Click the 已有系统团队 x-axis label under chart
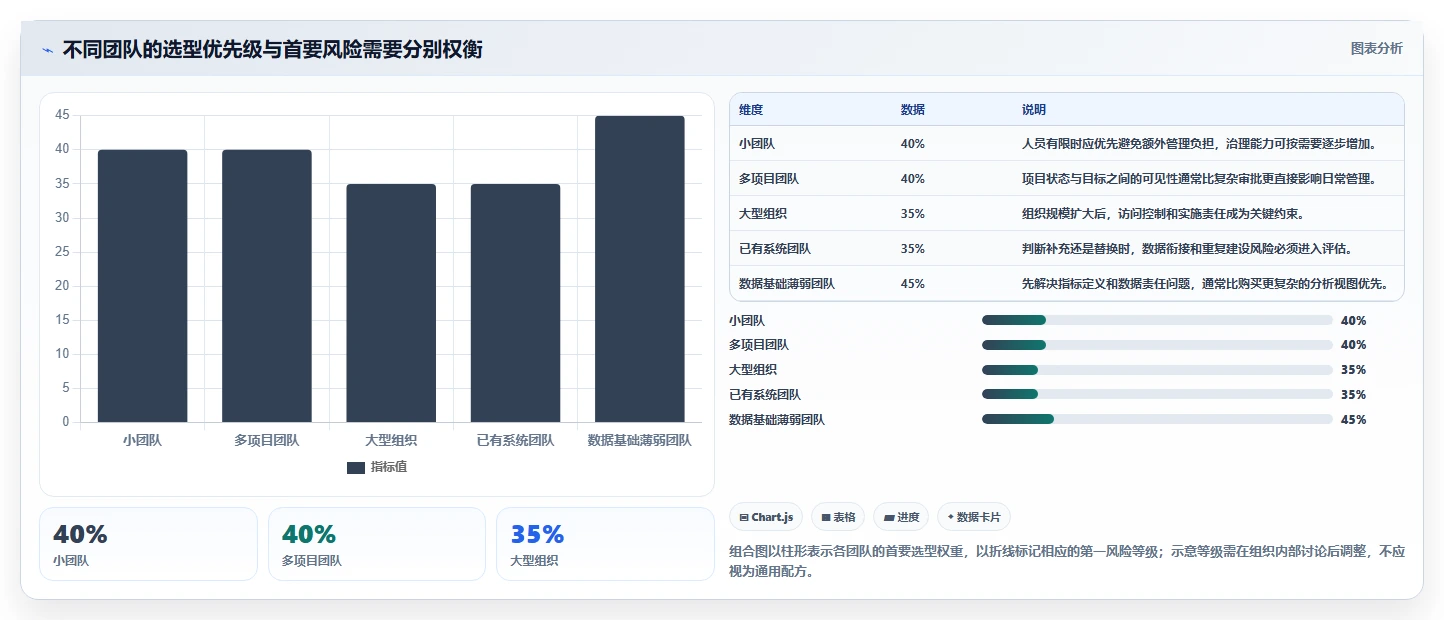Image resolution: width=1444 pixels, height=620 pixels. coord(515,440)
